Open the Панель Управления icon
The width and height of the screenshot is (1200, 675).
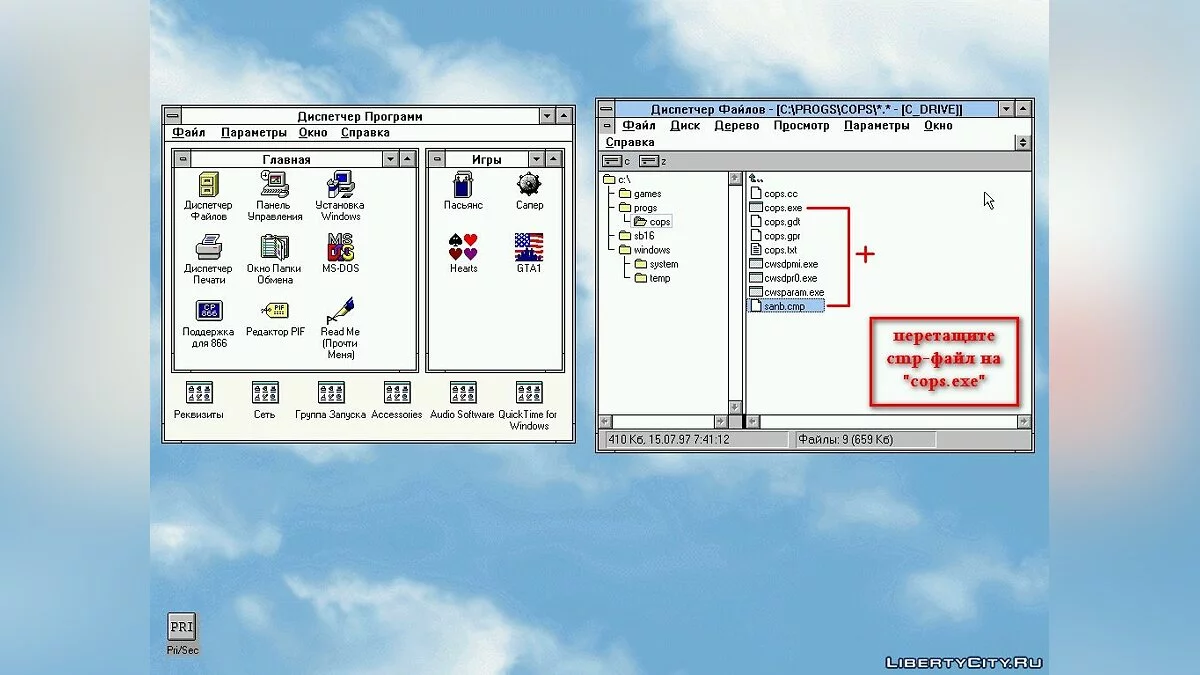274,185
